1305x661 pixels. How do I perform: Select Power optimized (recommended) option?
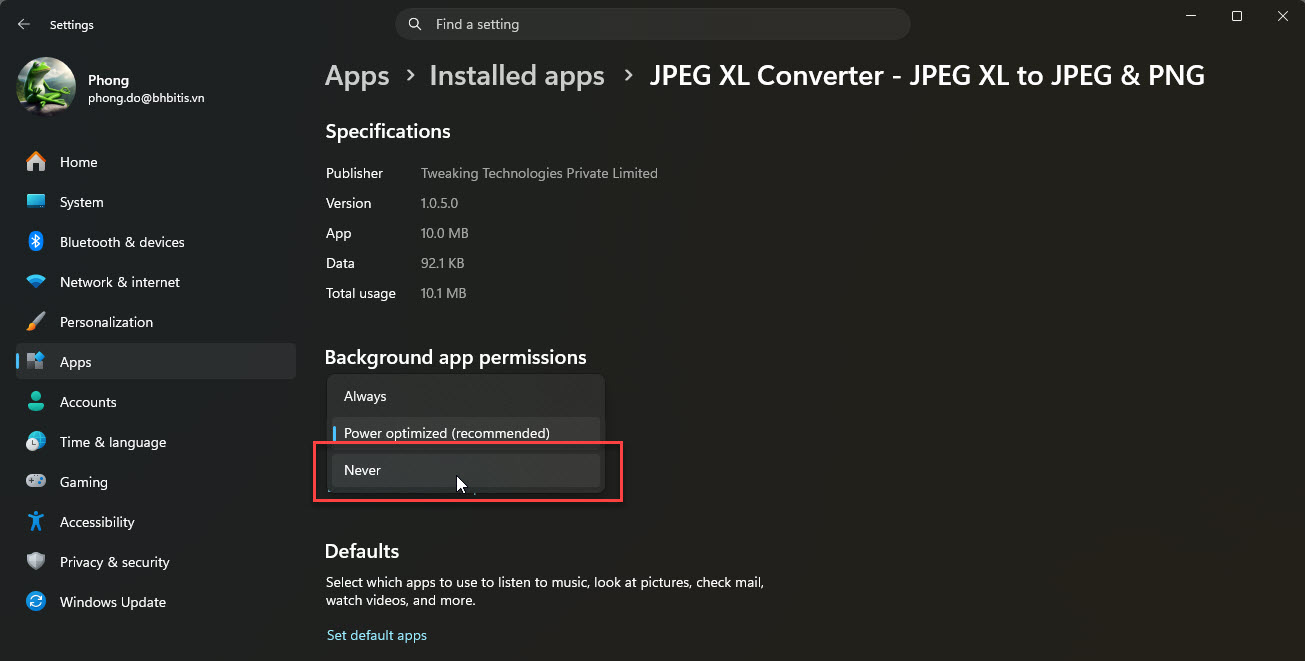coord(466,433)
